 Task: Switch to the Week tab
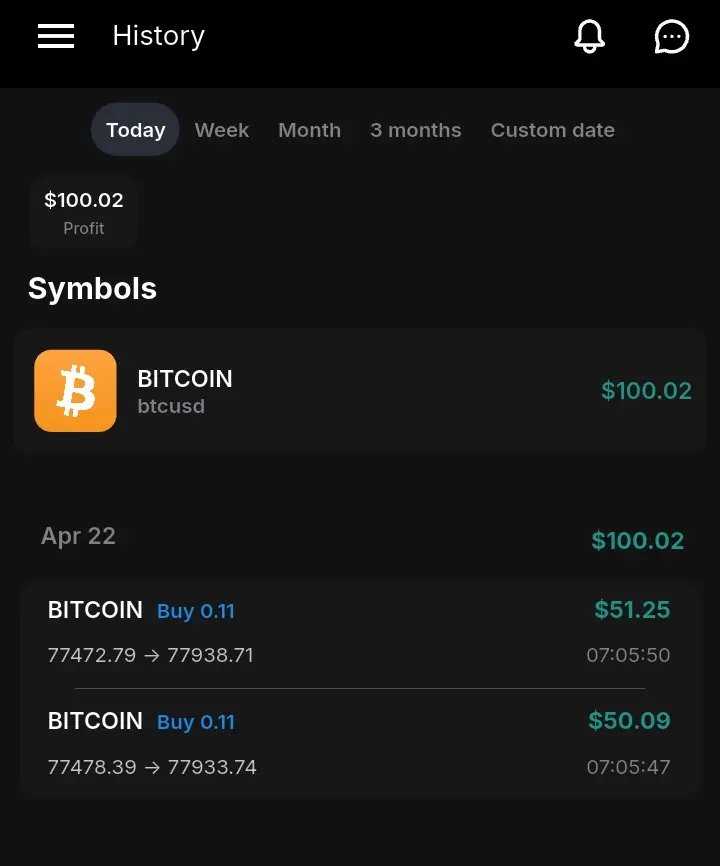(221, 130)
